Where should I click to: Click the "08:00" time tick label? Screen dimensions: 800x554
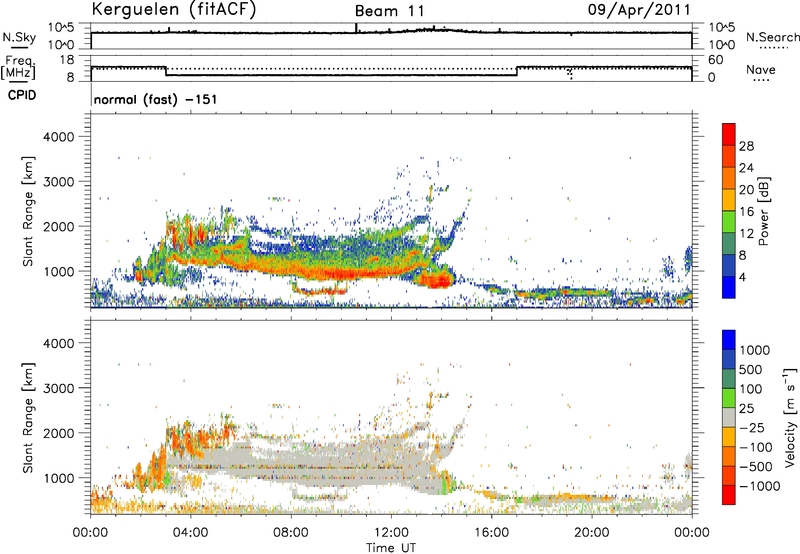291,533
